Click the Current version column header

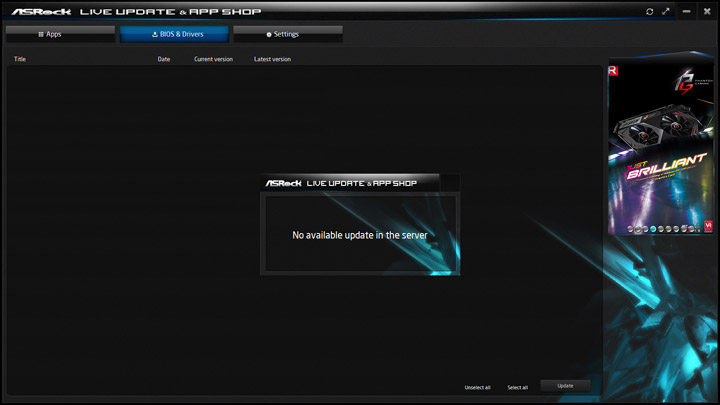[x=214, y=59]
